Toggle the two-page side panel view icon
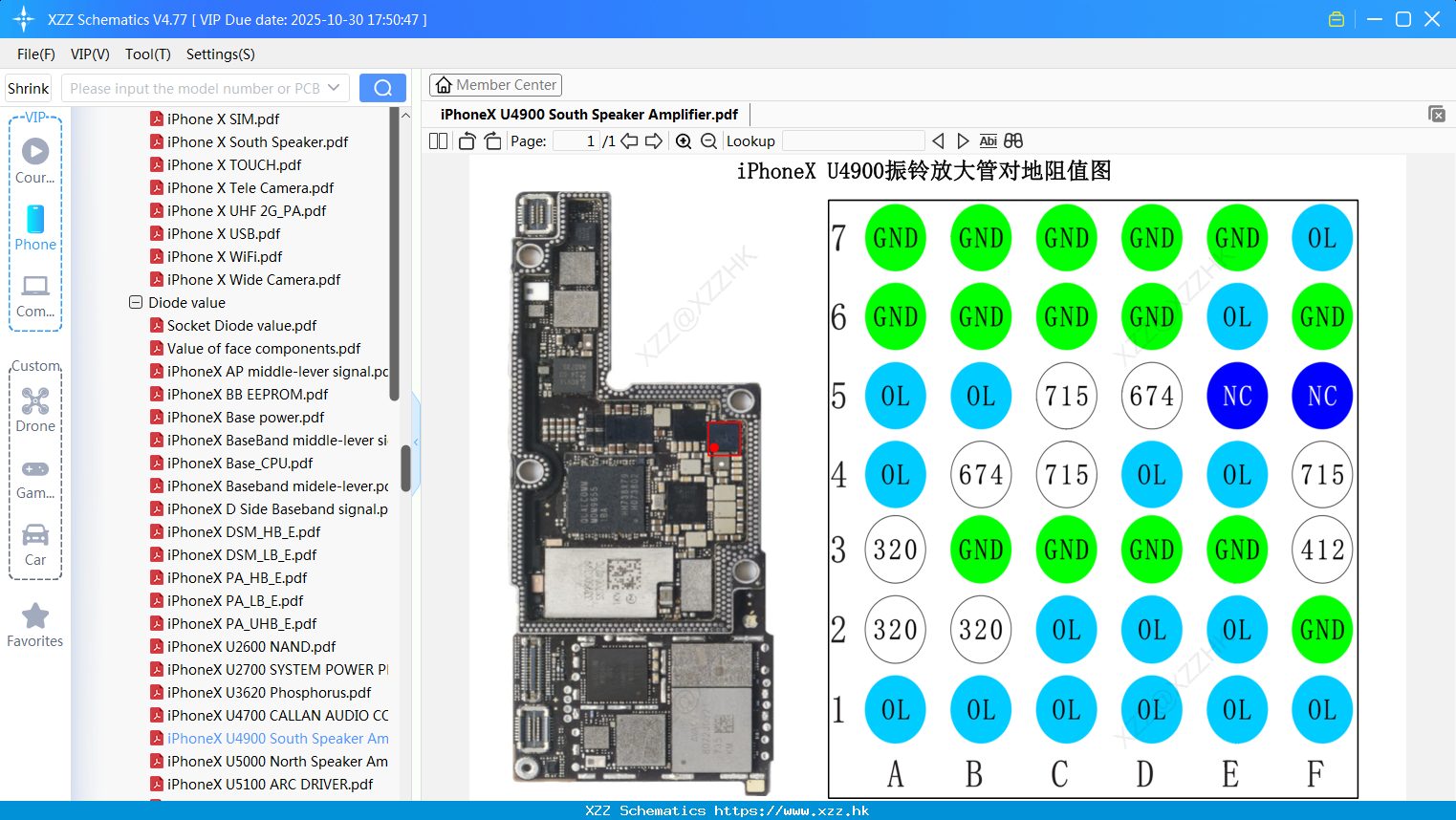The image size is (1456, 820). [438, 140]
